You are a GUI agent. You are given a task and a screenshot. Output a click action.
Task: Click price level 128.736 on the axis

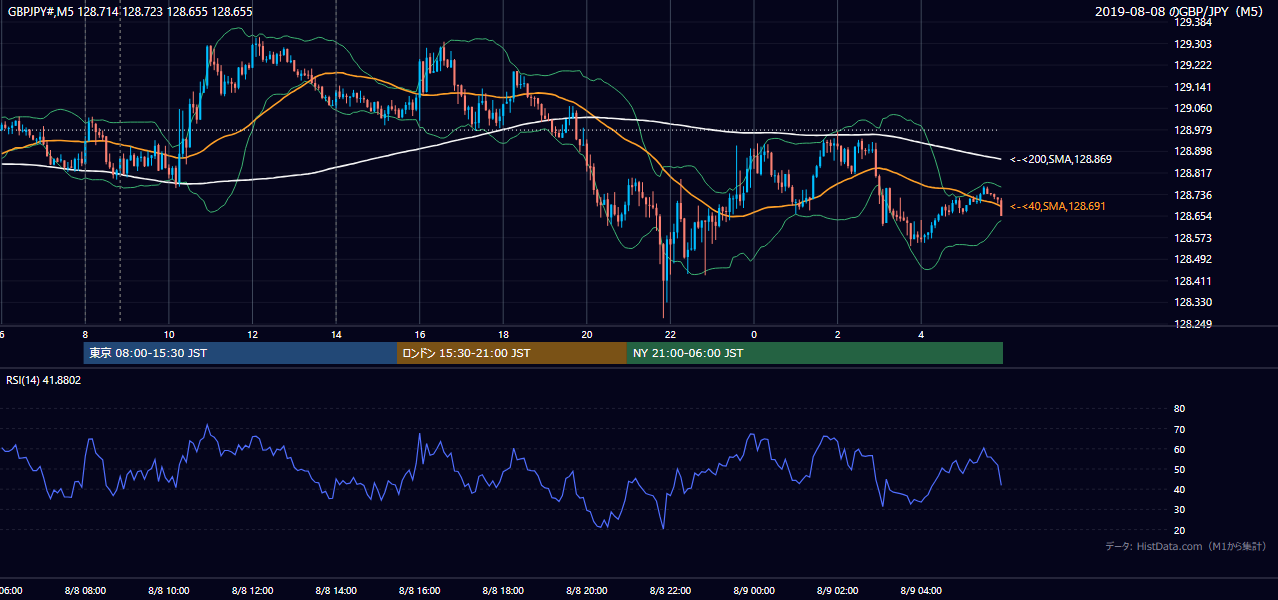(1192, 195)
